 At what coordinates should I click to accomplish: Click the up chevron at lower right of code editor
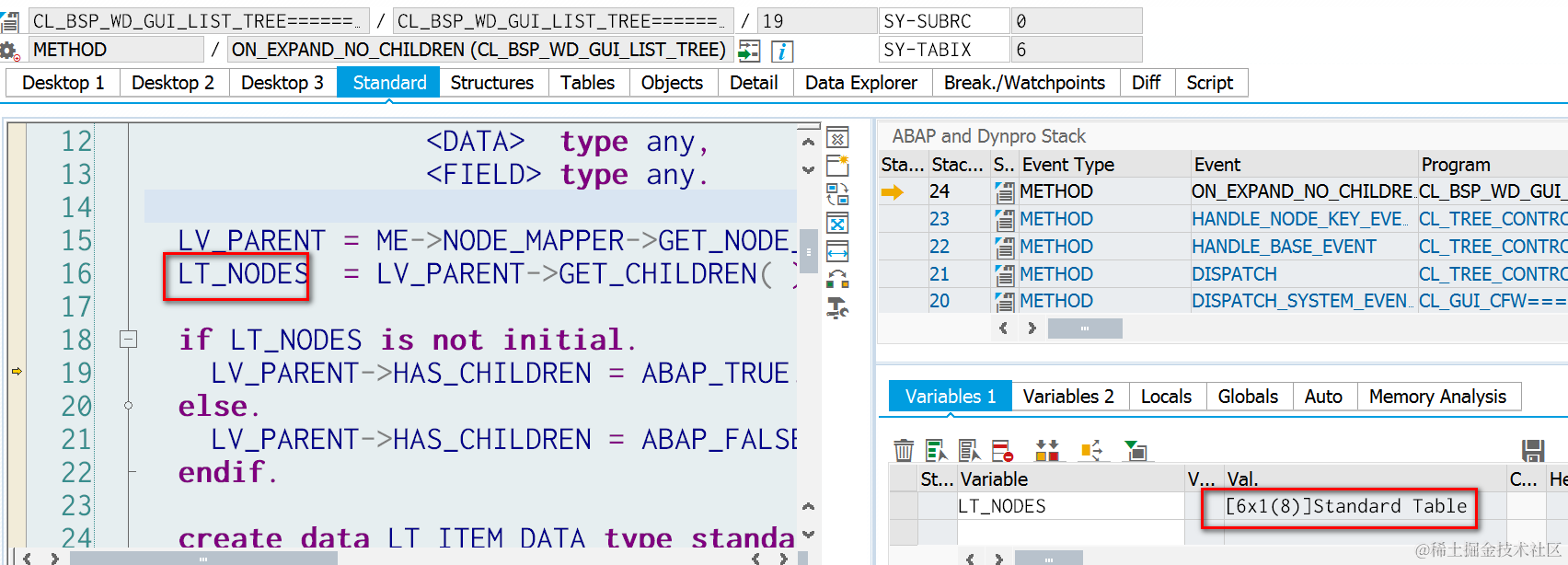pyautogui.click(x=808, y=506)
